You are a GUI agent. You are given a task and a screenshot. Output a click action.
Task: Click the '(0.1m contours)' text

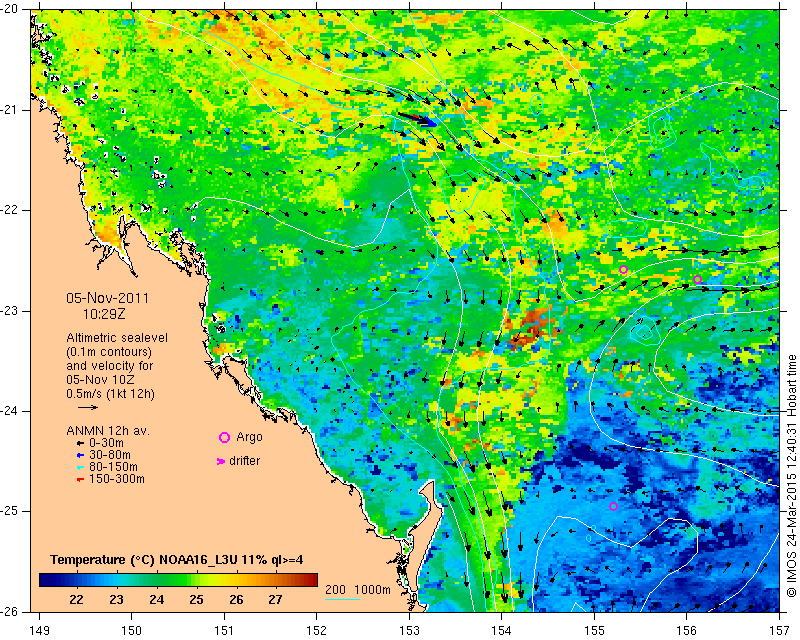click(x=109, y=352)
